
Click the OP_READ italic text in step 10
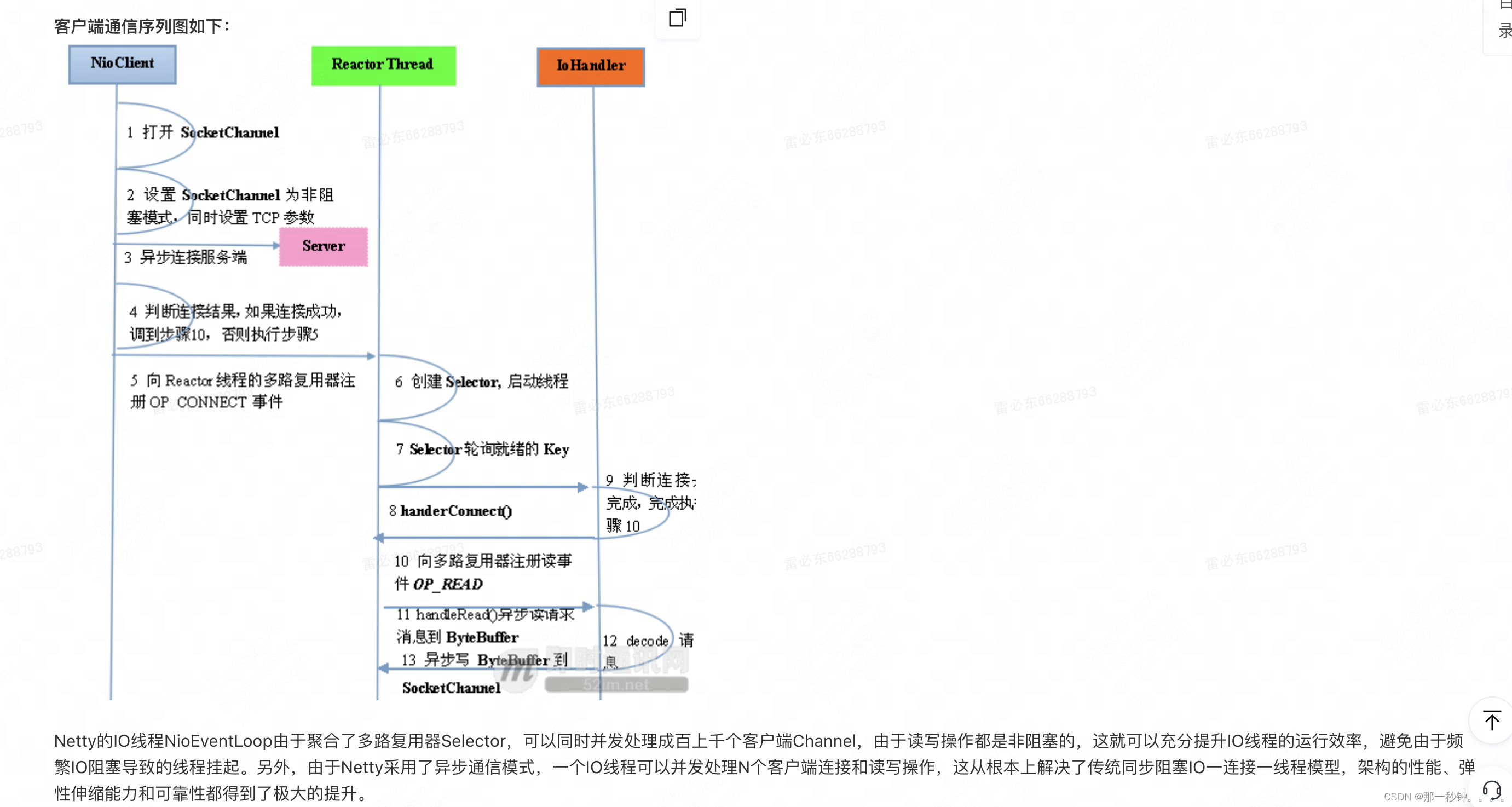(448, 584)
